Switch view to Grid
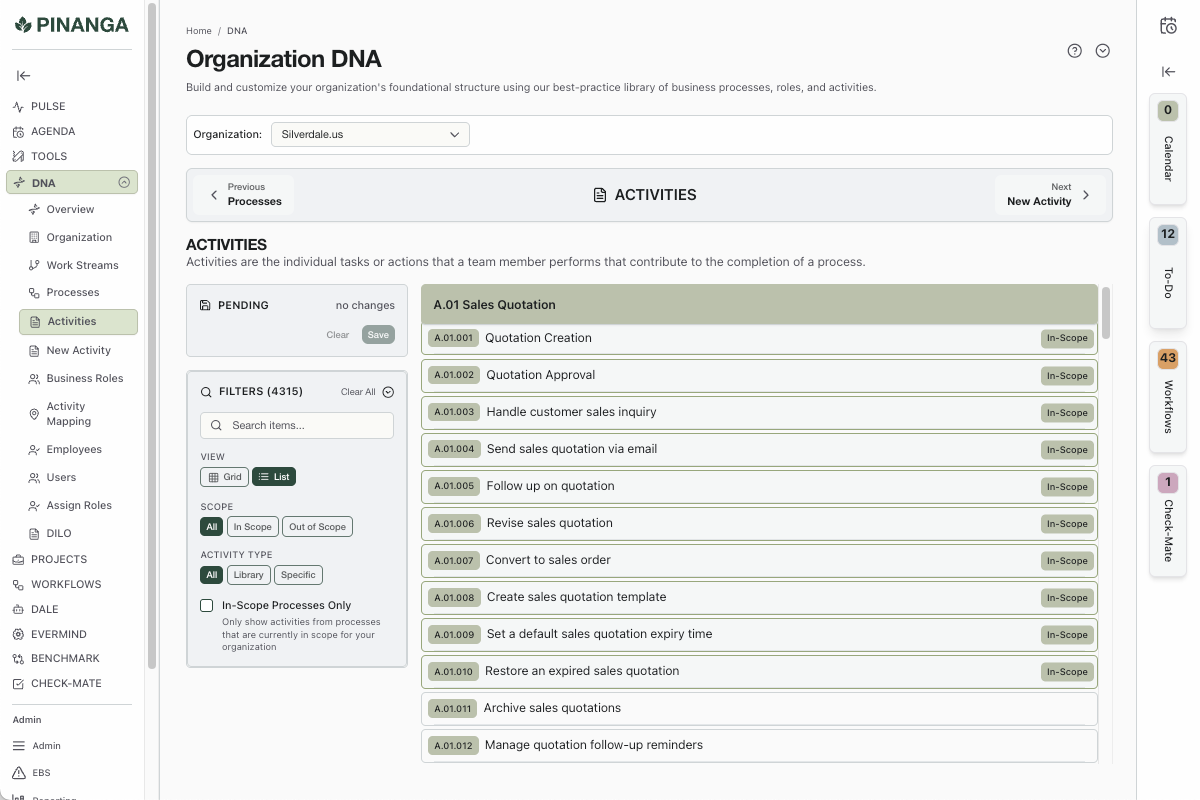The width and height of the screenshot is (1200, 800). 225,477
